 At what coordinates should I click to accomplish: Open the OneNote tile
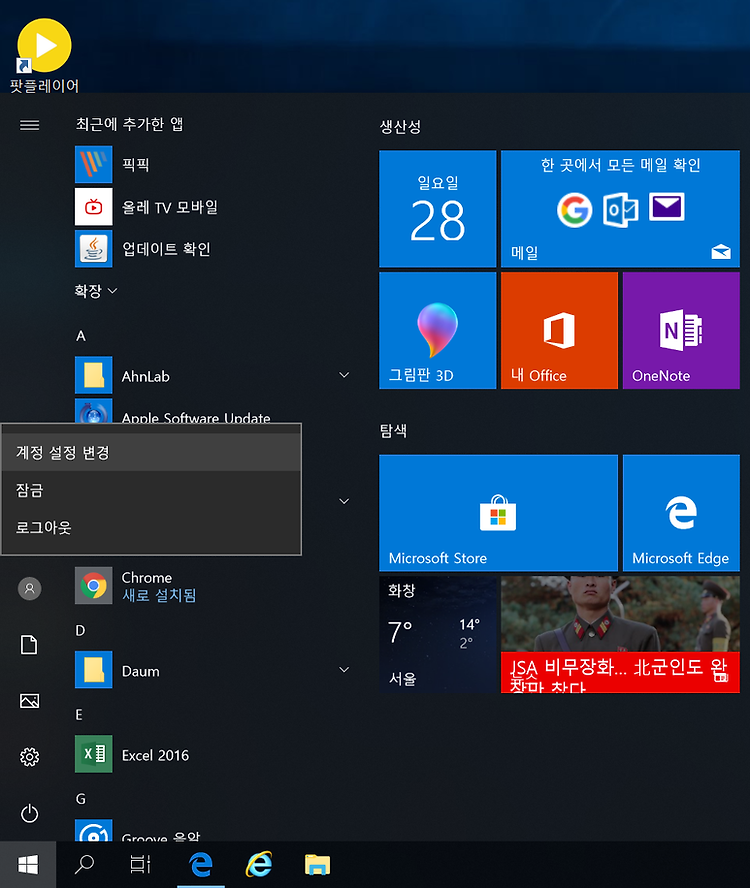click(x=681, y=330)
